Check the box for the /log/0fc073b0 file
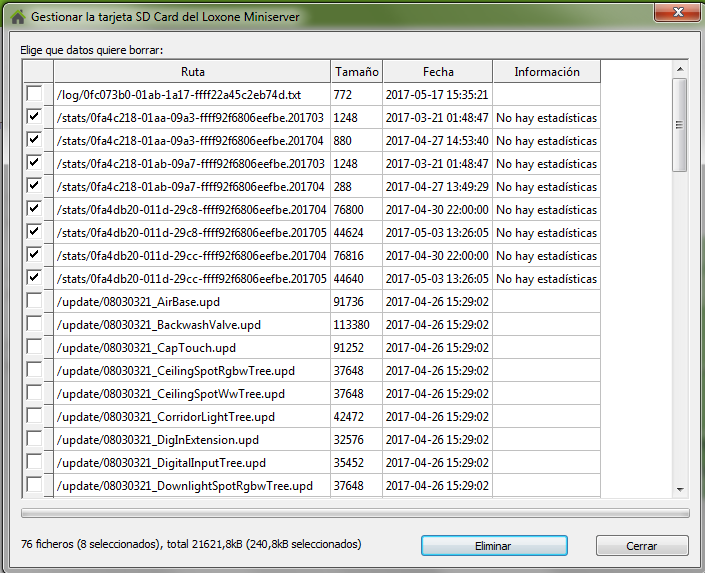 pyautogui.click(x=35, y=94)
